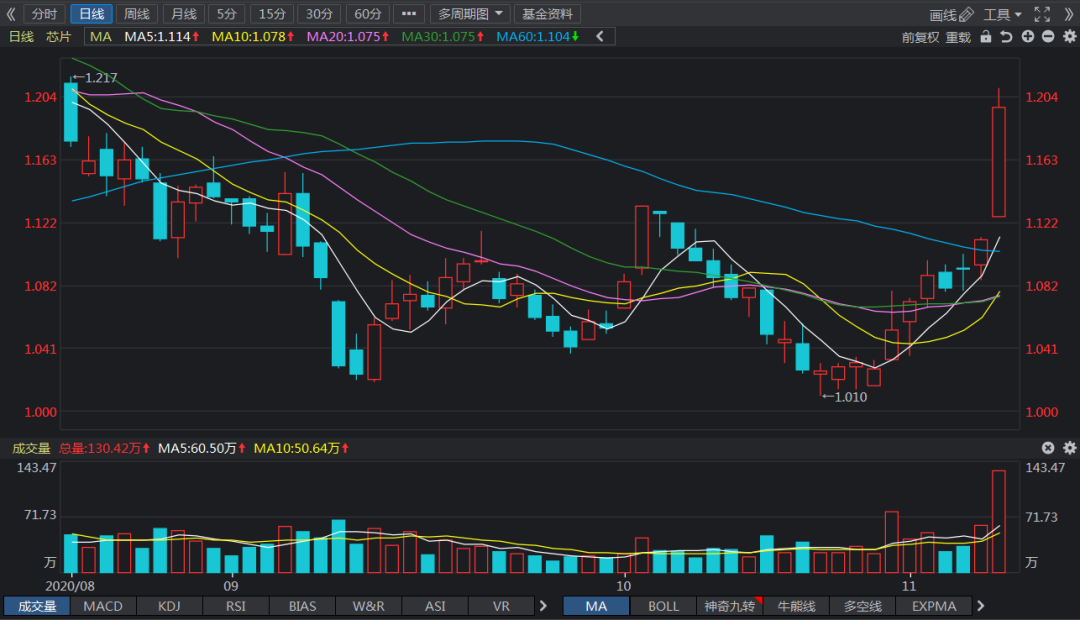Show more indicator tabs after VR
This screenshot has height=620, width=1080.
543,606
